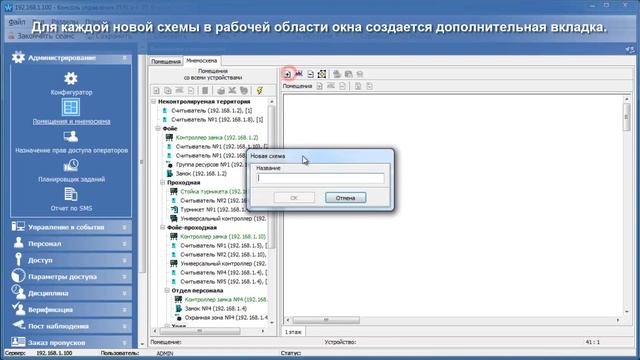Collapse the Фойе-проходная tree node
This screenshot has height=360, width=640.
click(162, 227)
